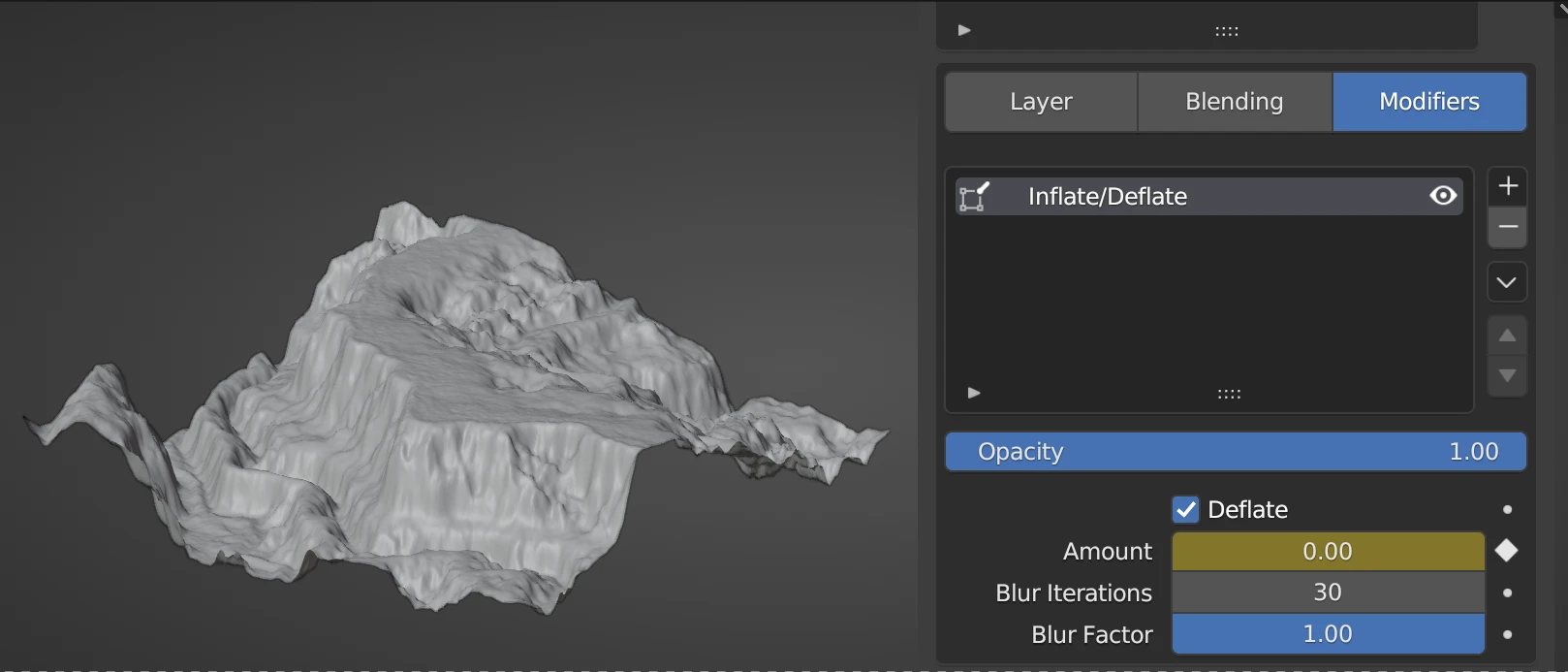This screenshot has height=672, width=1568.
Task: Click the Amount keyframe diamond icon
Action: pos(1506,551)
